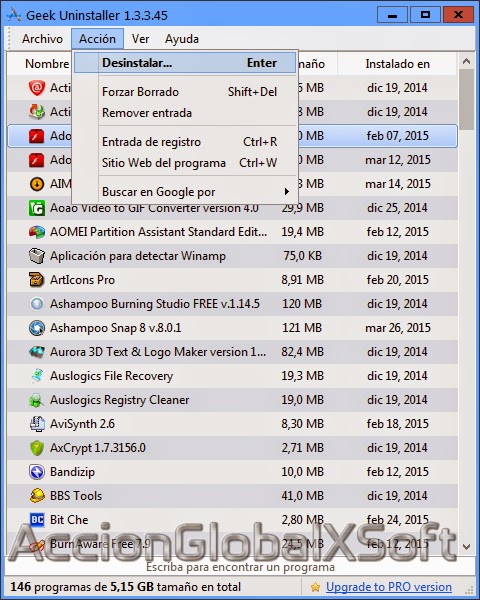The image size is (480, 600).
Task: Open the Ayuda menu
Action: tap(182, 39)
